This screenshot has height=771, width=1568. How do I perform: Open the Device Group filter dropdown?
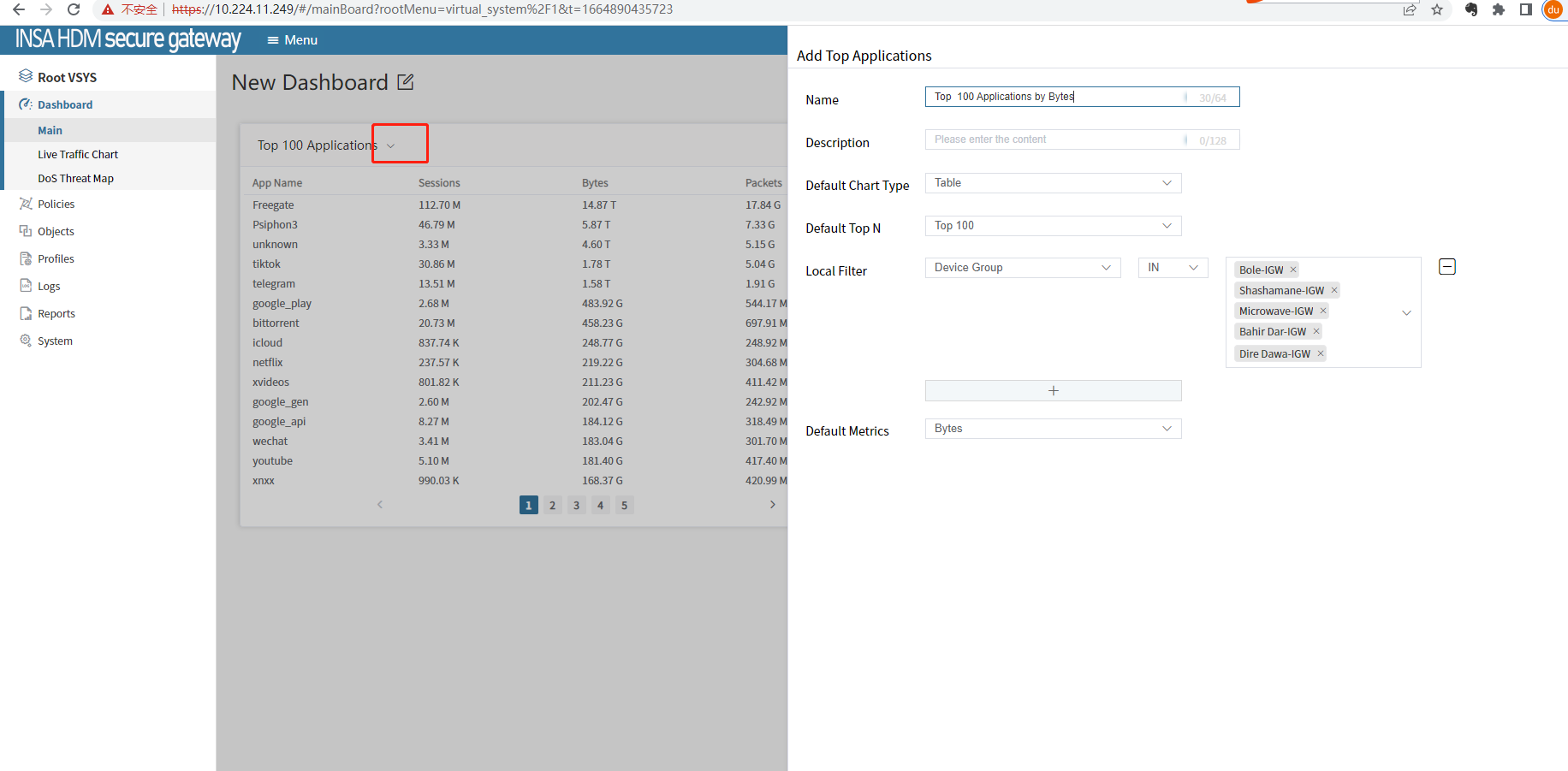[x=1022, y=268]
